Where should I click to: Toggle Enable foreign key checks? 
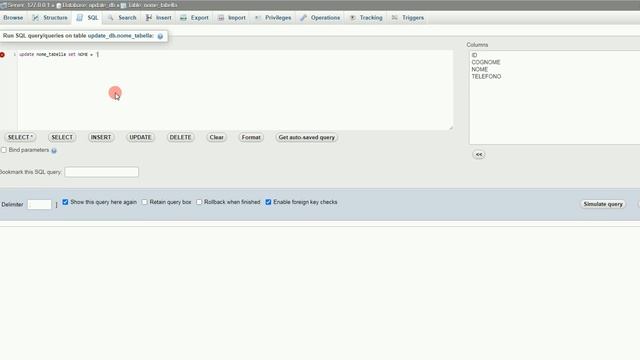click(x=268, y=202)
